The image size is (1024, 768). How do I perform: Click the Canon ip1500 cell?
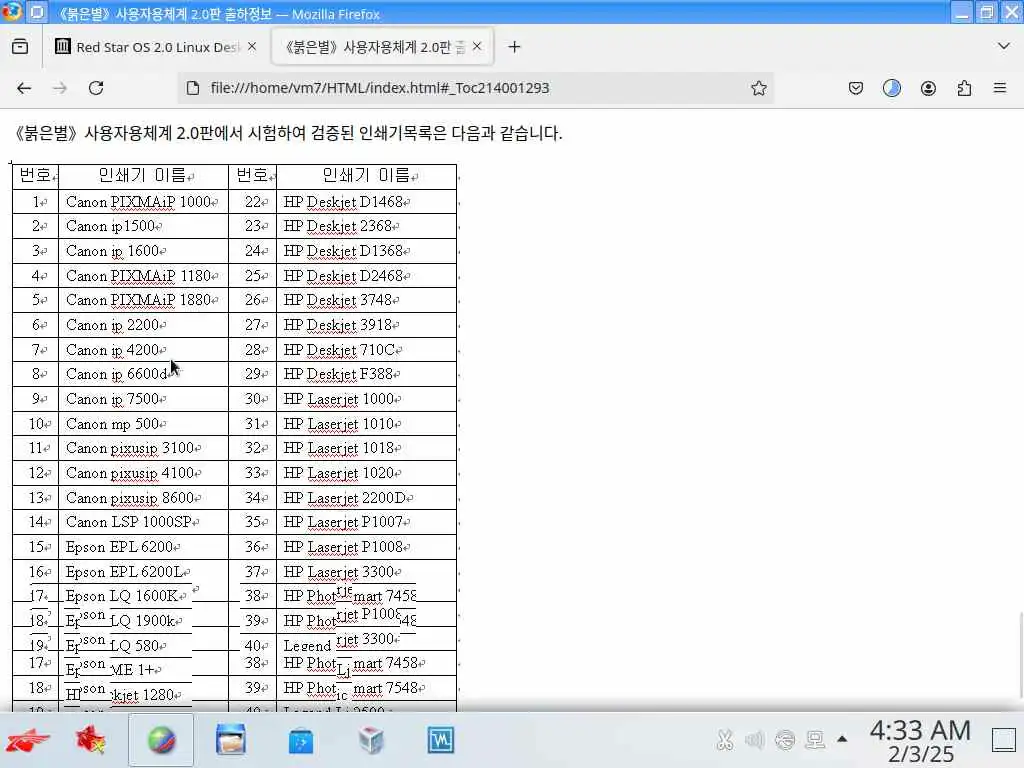(x=144, y=226)
